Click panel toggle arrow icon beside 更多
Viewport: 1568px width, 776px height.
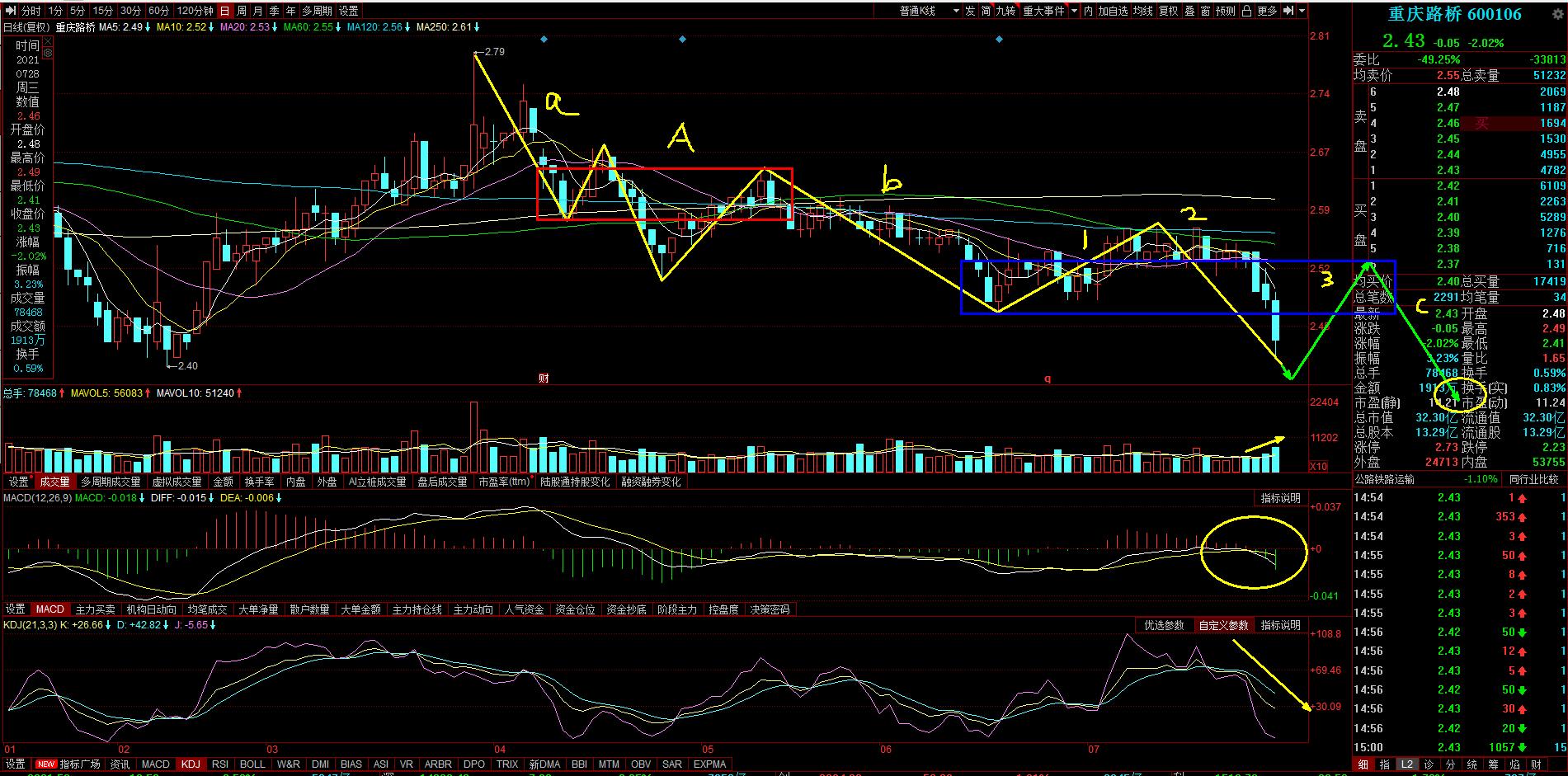pyautogui.click(x=1288, y=11)
